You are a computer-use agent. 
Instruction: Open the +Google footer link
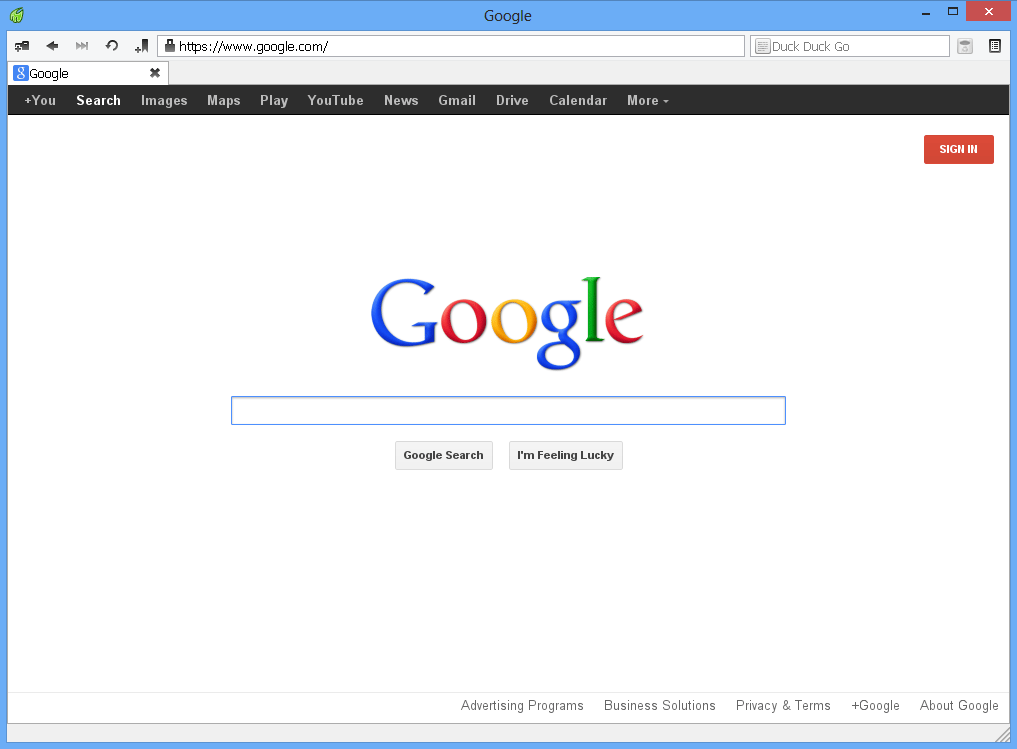pos(875,706)
